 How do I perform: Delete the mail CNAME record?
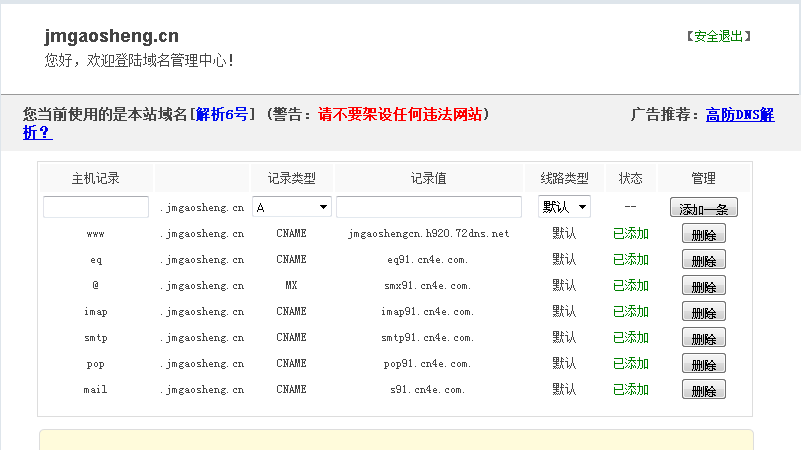click(x=703, y=390)
